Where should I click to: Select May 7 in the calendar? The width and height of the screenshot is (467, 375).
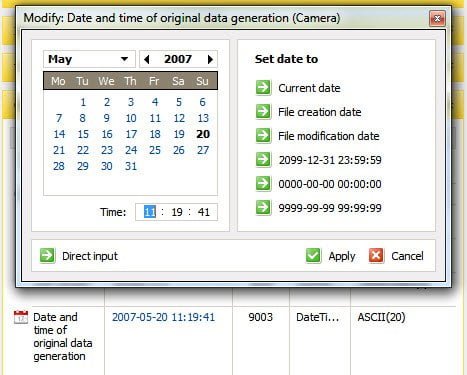pos(59,118)
